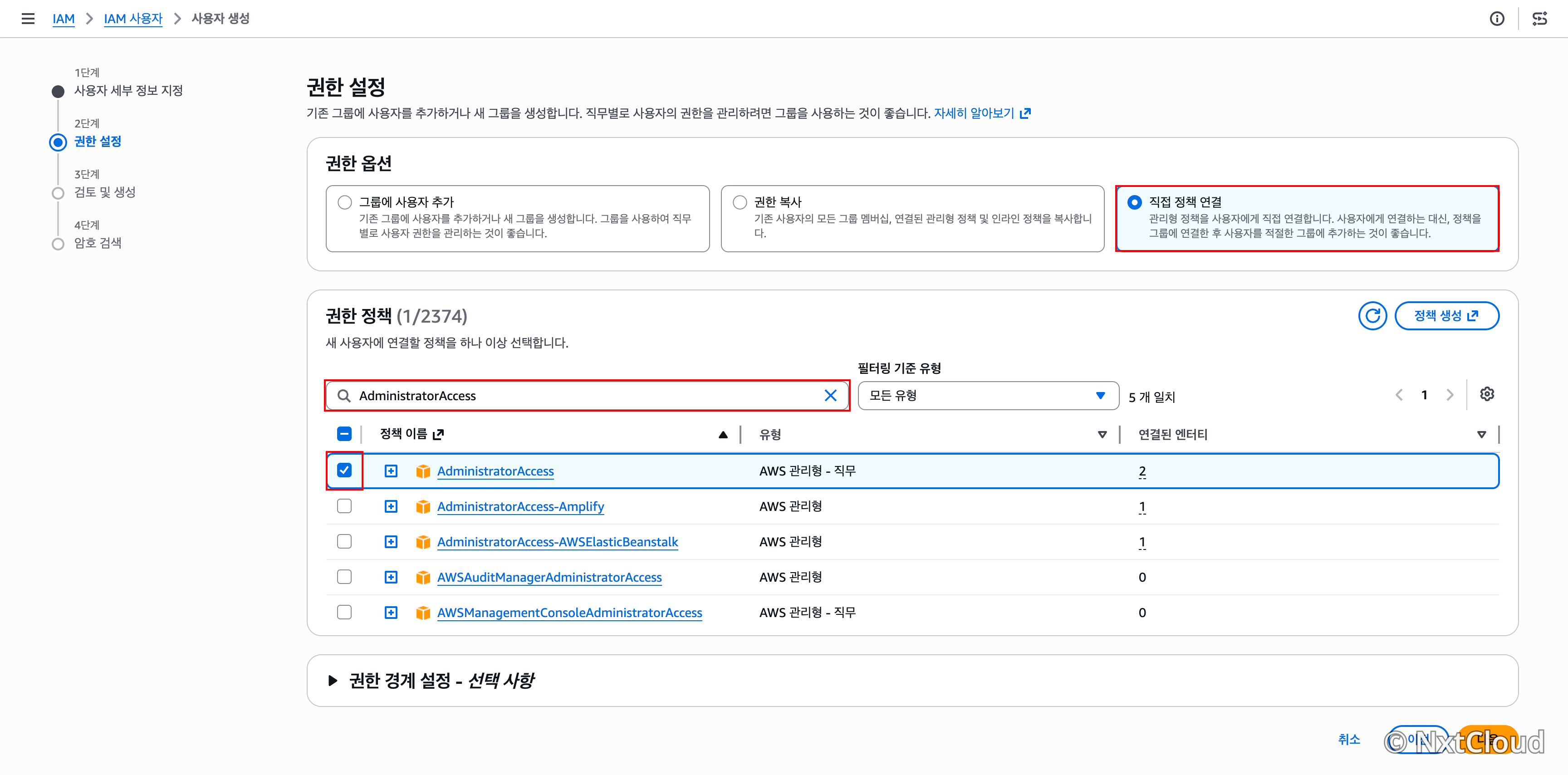The width and height of the screenshot is (1568, 775).
Task: Sort by 정책 이름 ascending arrow
Action: (x=723, y=435)
